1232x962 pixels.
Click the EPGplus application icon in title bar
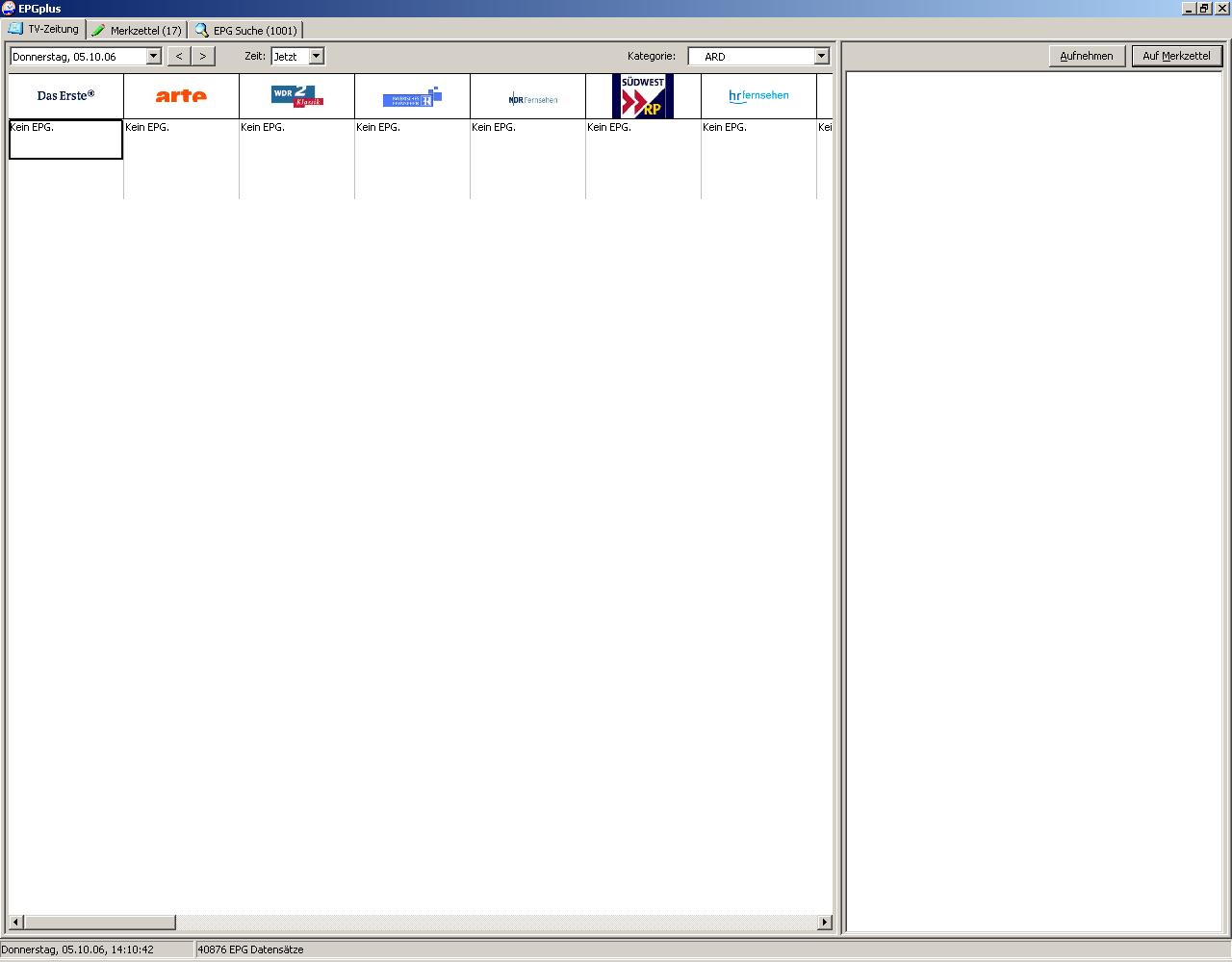pos(9,9)
